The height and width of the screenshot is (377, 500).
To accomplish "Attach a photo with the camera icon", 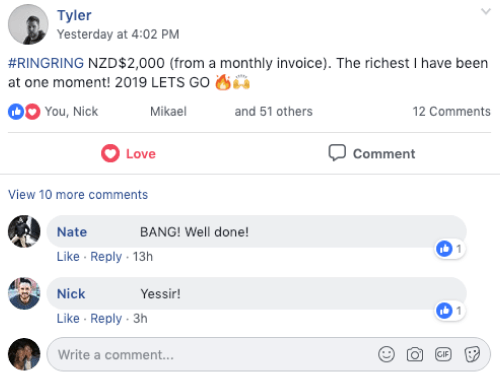I will click(415, 354).
